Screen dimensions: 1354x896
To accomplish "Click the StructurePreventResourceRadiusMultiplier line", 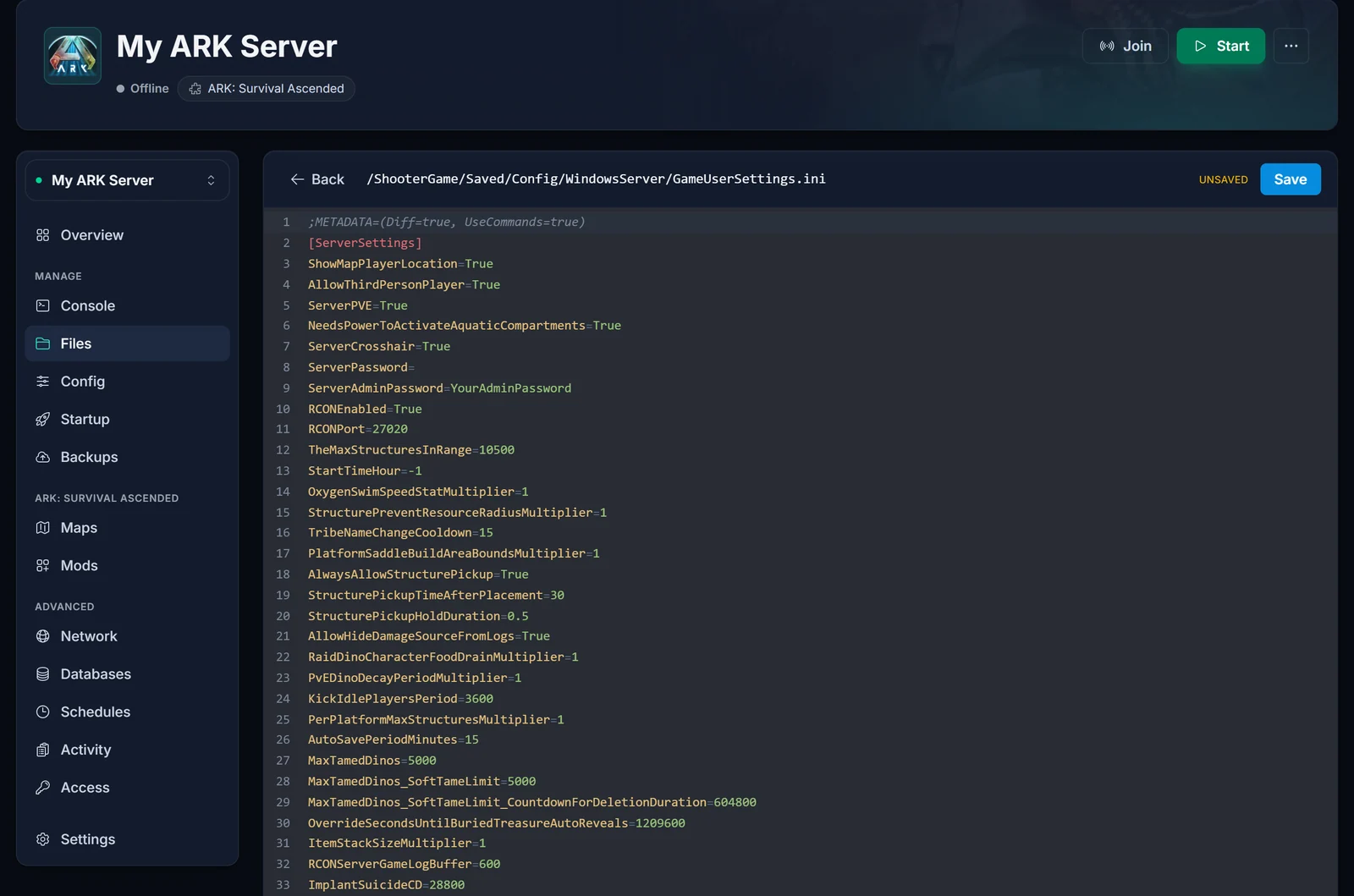I will [457, 513].
